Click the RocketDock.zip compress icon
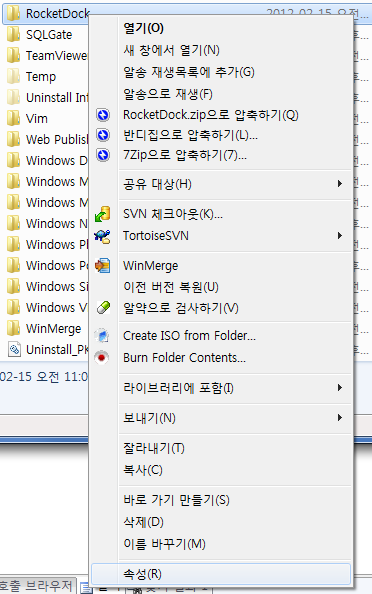The width and height of the screenshot is (372, 594). (x=103, y=115)
